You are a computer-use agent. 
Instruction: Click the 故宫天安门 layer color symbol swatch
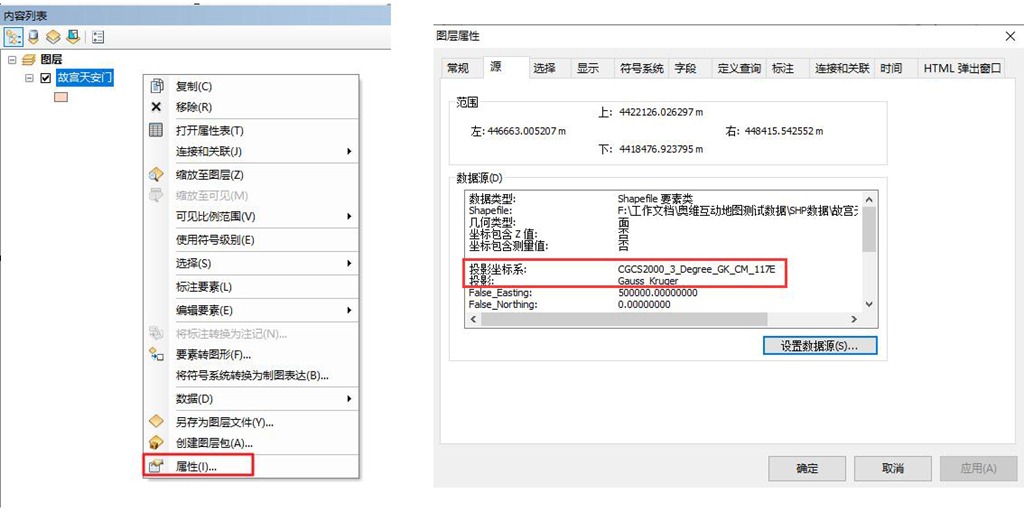click(x=60, y=98)
